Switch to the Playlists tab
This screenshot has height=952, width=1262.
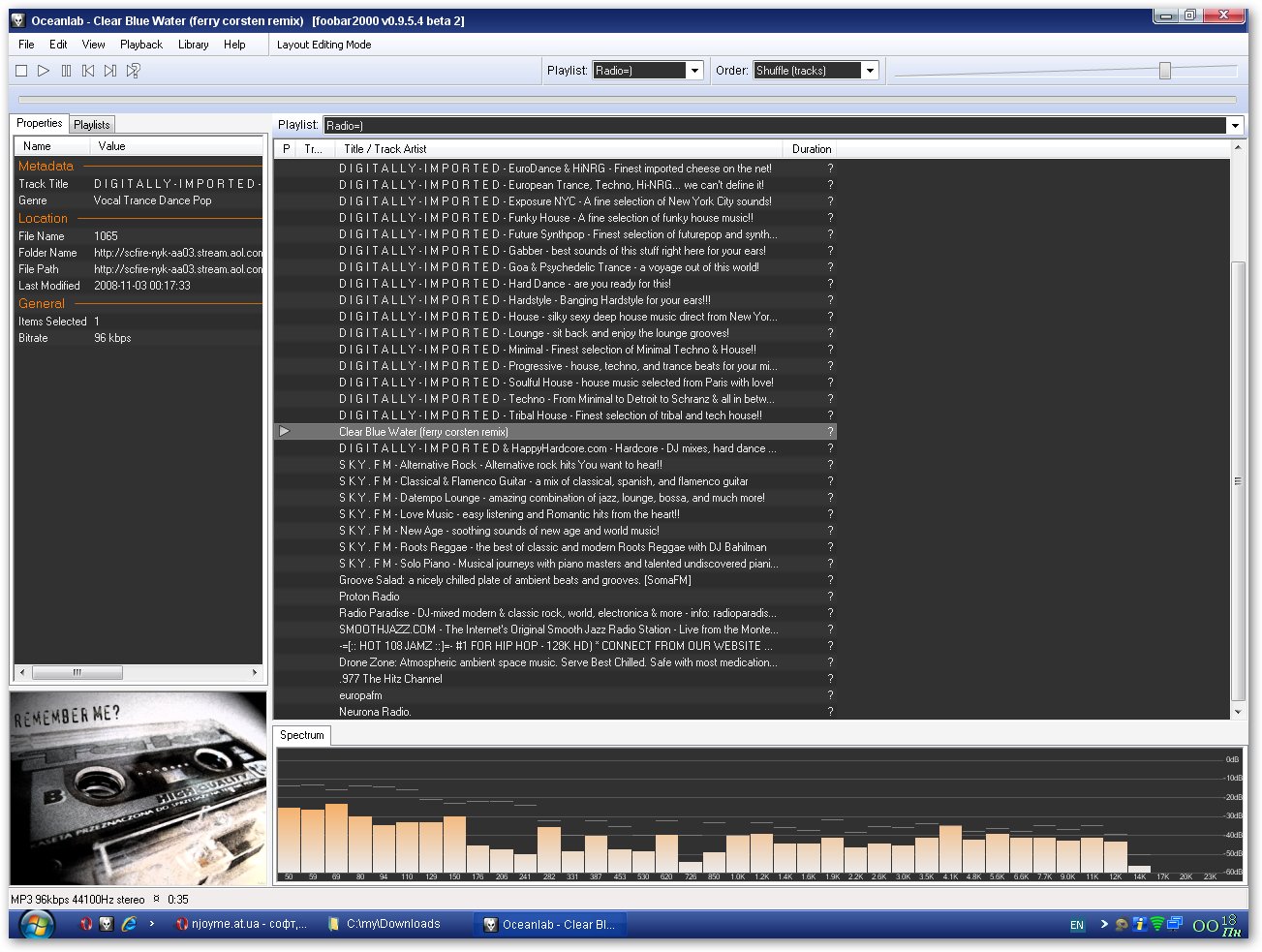click(x=92, y=124)
